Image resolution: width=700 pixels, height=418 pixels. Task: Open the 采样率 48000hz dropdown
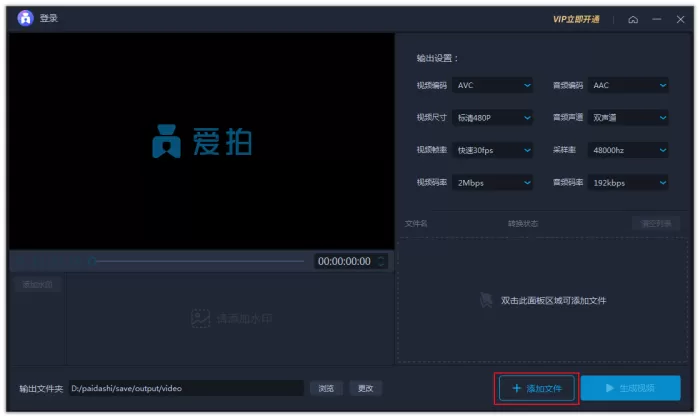pyautogui.click(x=628, y=150)
